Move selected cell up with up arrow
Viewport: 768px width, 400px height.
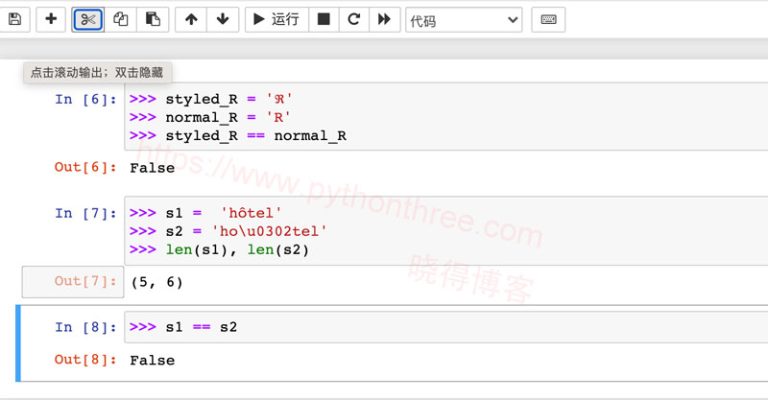191,19
